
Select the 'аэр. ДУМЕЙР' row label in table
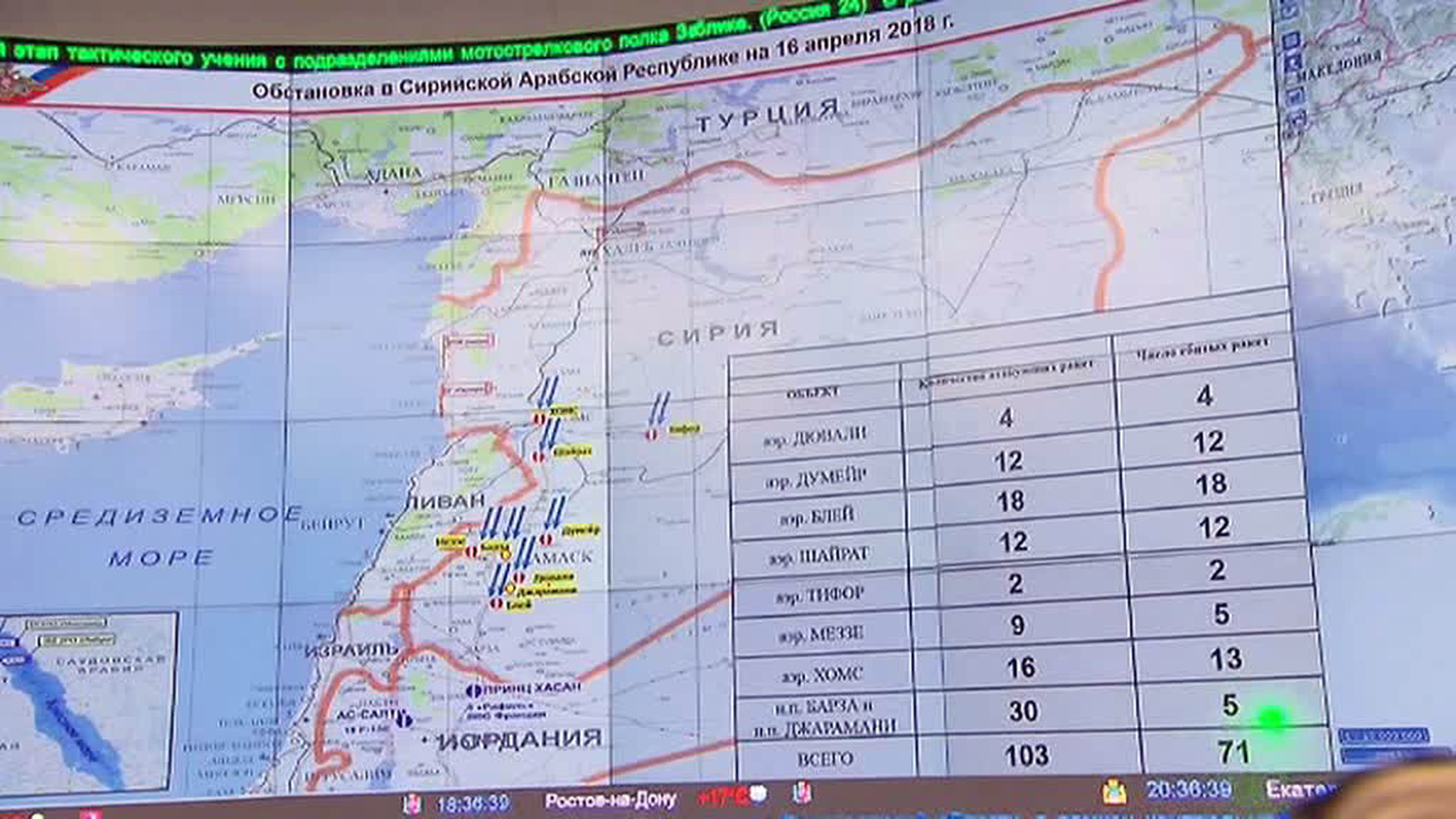tap(816, 477)
